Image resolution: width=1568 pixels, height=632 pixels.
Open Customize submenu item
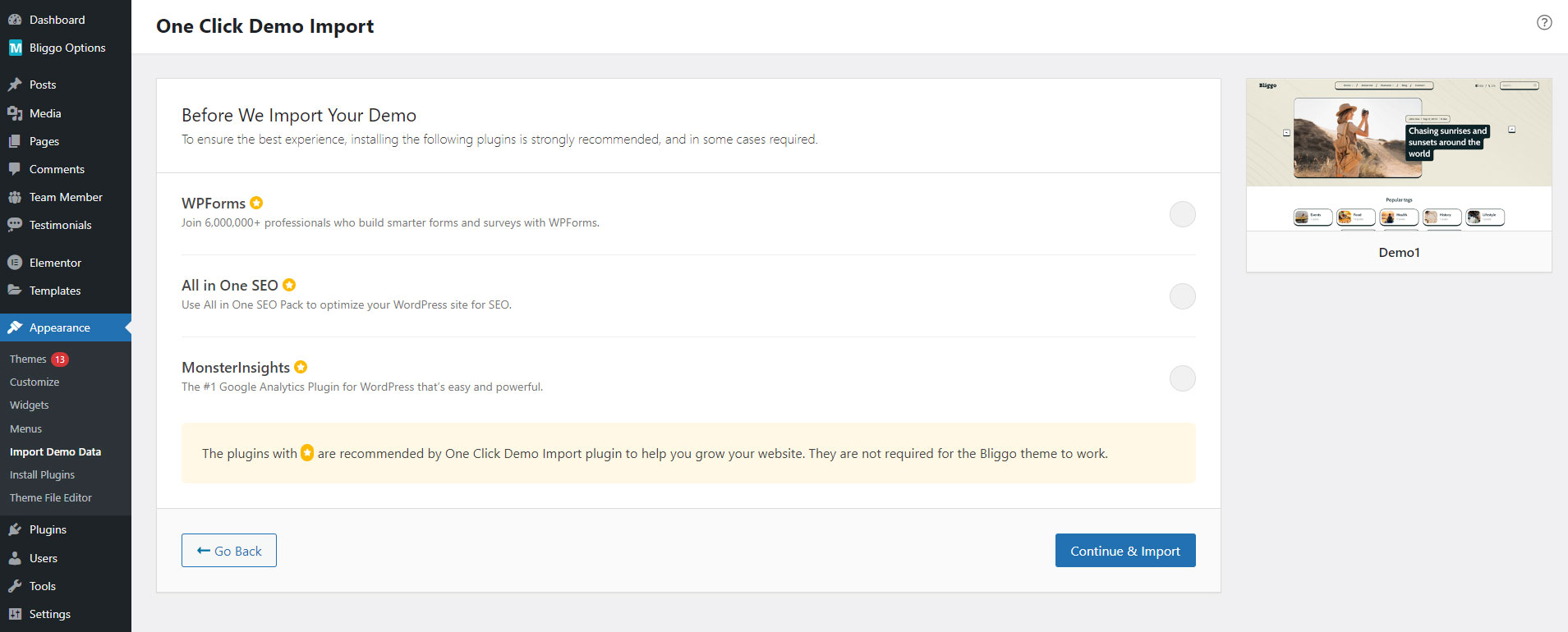(34, 382)
